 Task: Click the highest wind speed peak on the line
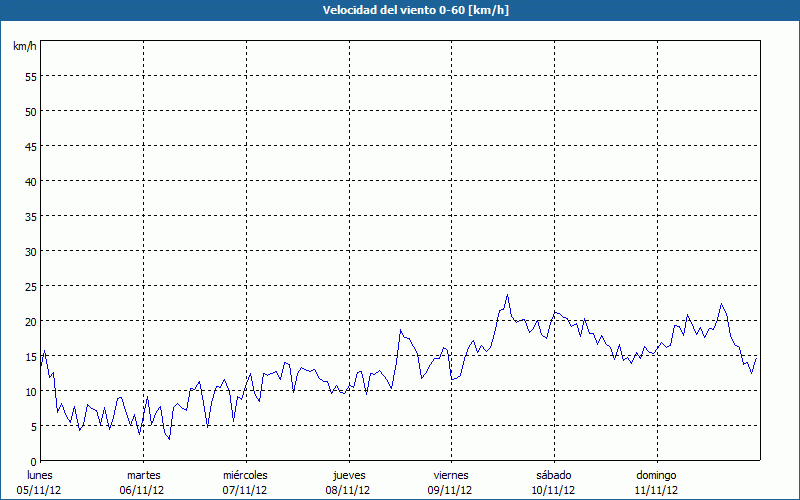[x=508, y=295]
